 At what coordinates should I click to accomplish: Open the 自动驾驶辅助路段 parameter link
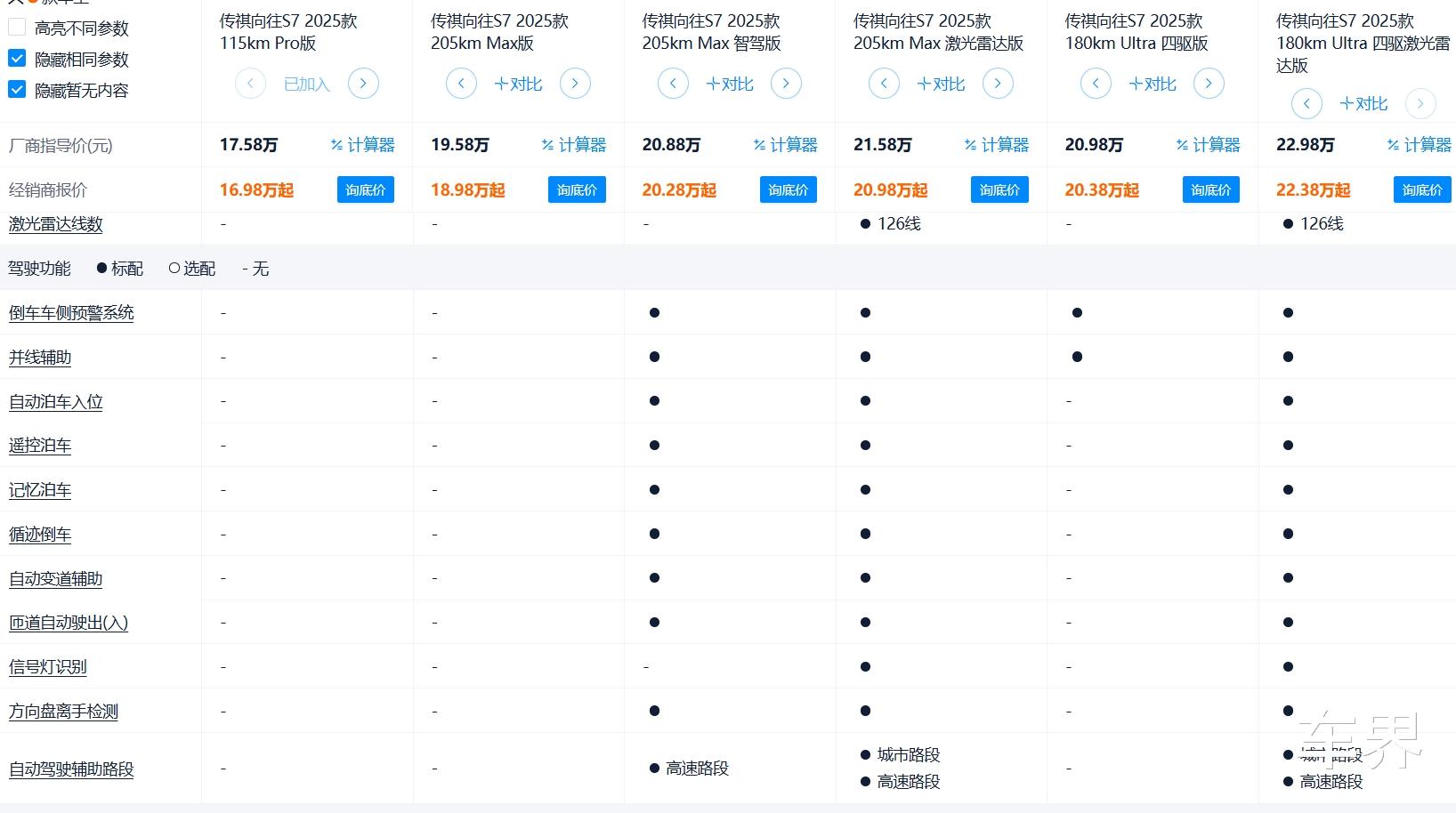pyautogui.click(x=71, y=769)
